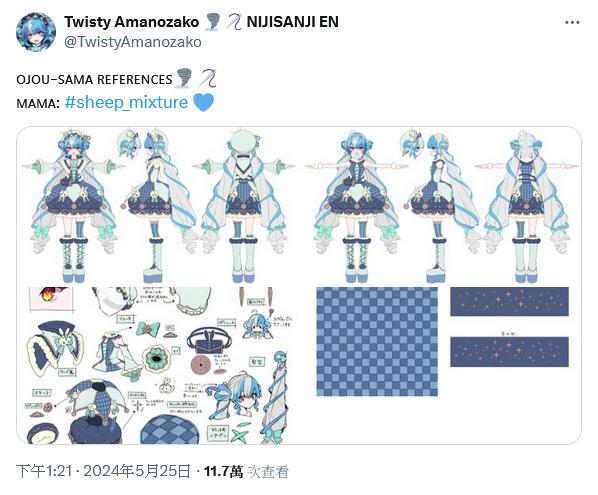Image resolution: width=598 pixels, height=495 pixels.
Task: Click the side-view reference with hat
Action: click(x=158, y=206)
